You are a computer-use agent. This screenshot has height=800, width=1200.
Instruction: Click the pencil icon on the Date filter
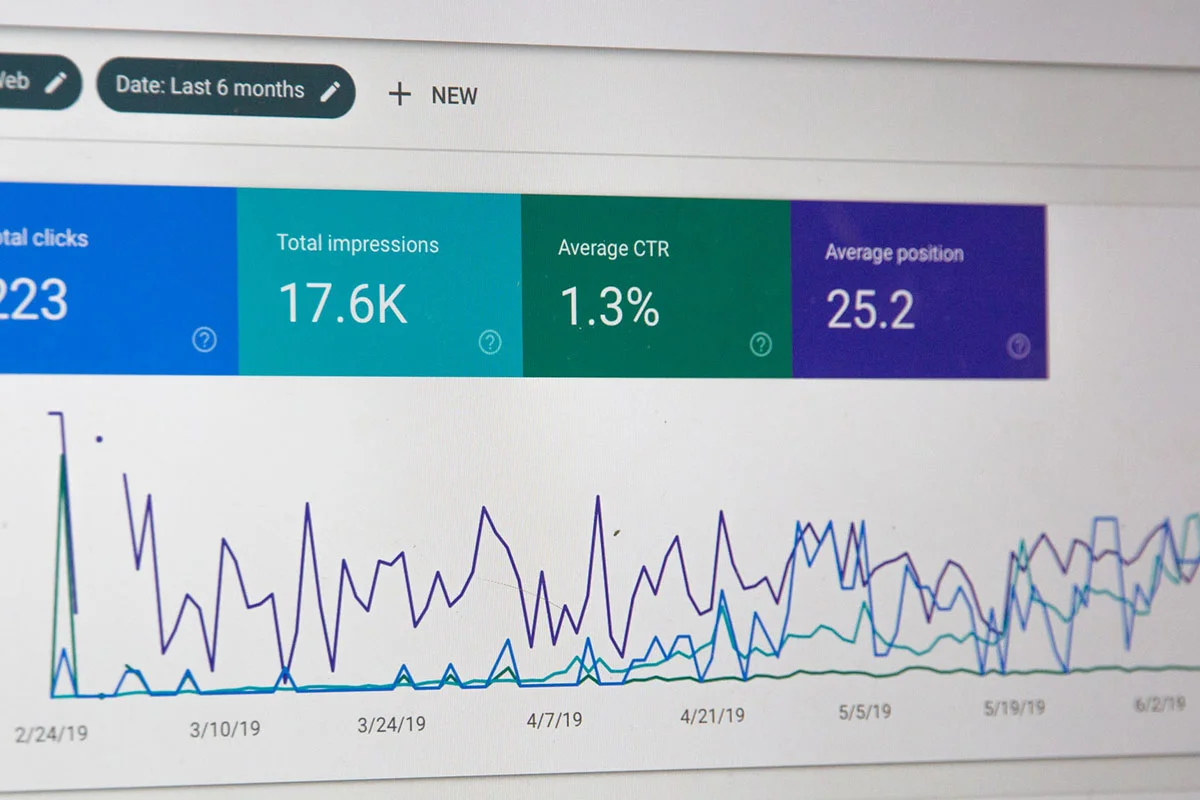[x=332, y=90]
